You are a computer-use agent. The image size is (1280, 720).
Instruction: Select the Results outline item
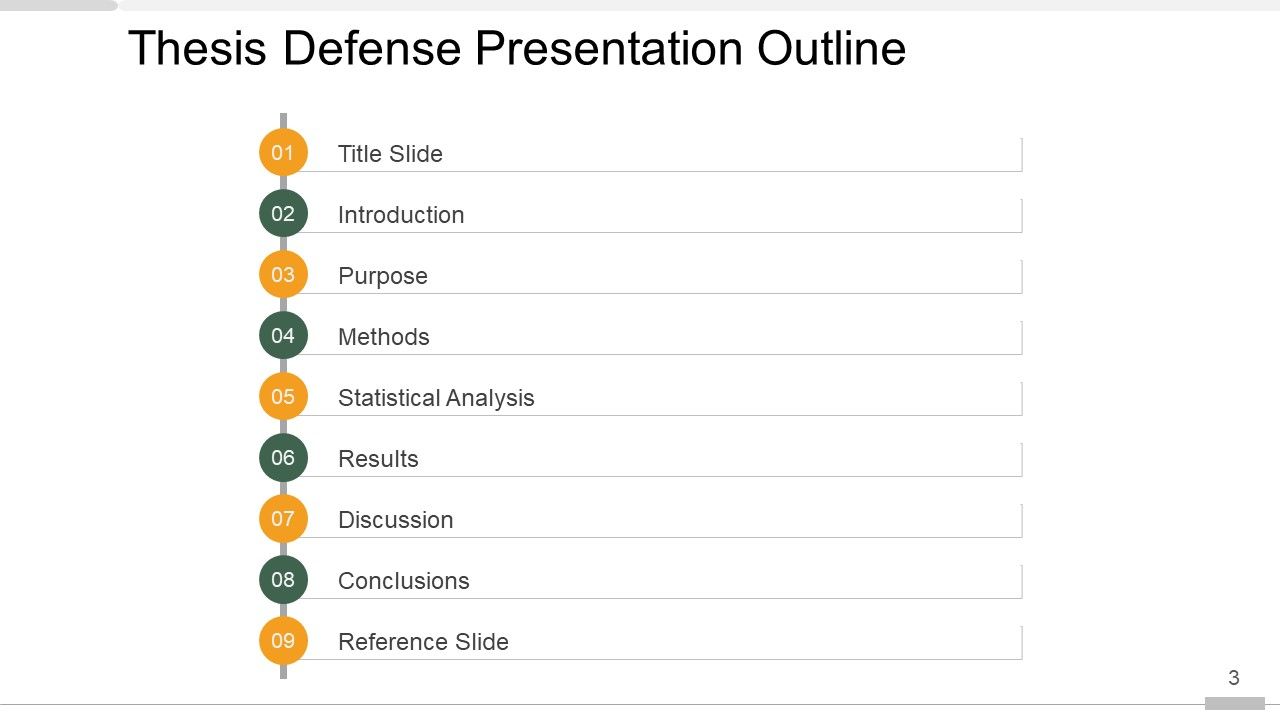pyautogui.click(x=378, y=459)
